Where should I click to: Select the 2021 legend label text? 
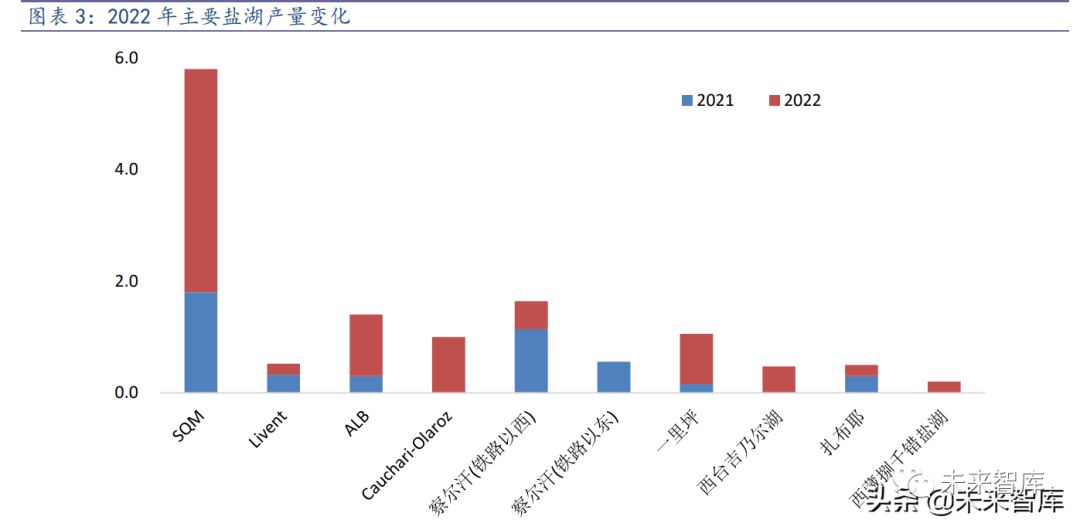(715, 101)
